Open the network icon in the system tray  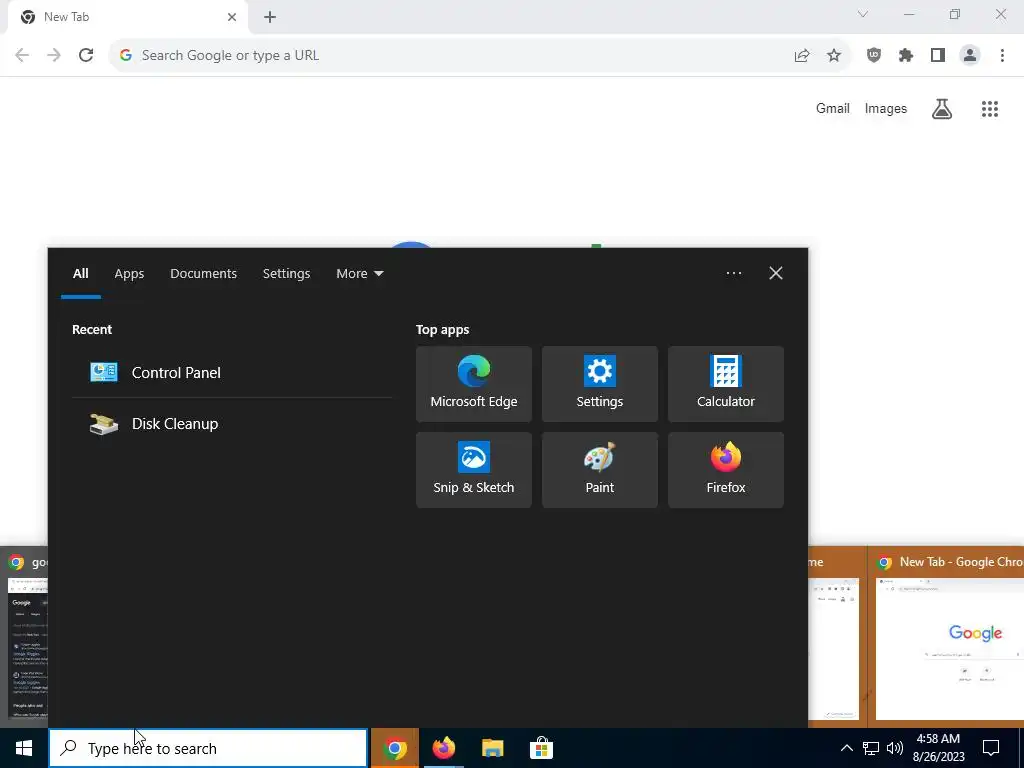coord(871,748)
